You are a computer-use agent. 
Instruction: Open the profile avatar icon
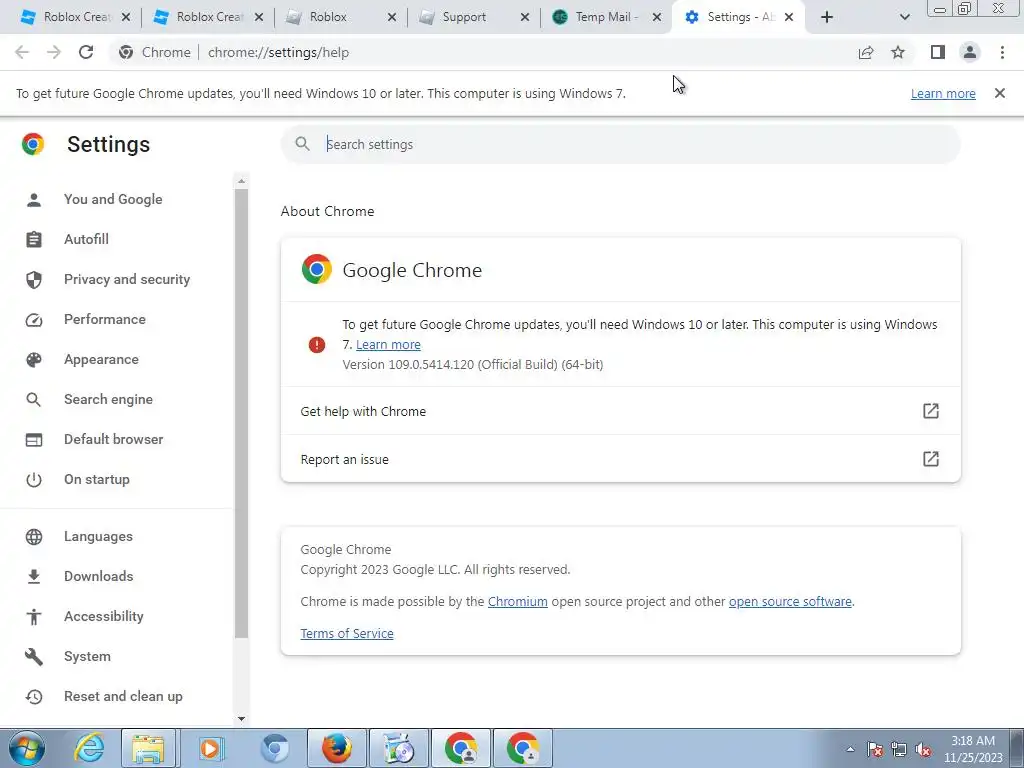pos(970,52)
